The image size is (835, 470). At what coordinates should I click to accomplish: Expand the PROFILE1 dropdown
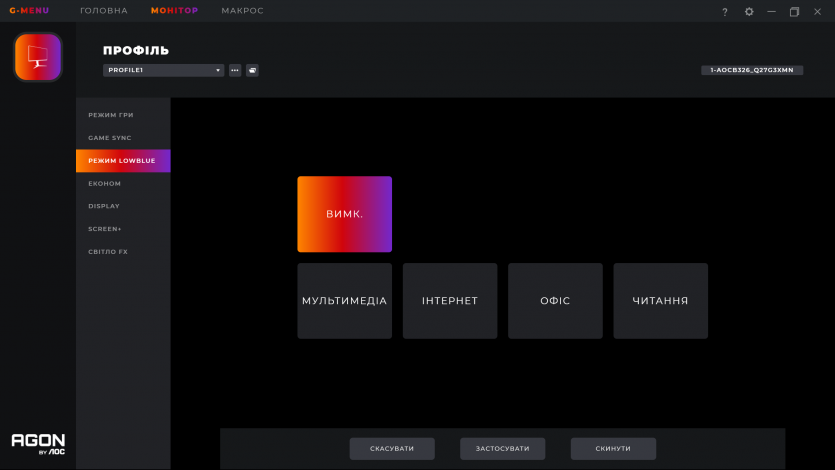click(164, 70)
